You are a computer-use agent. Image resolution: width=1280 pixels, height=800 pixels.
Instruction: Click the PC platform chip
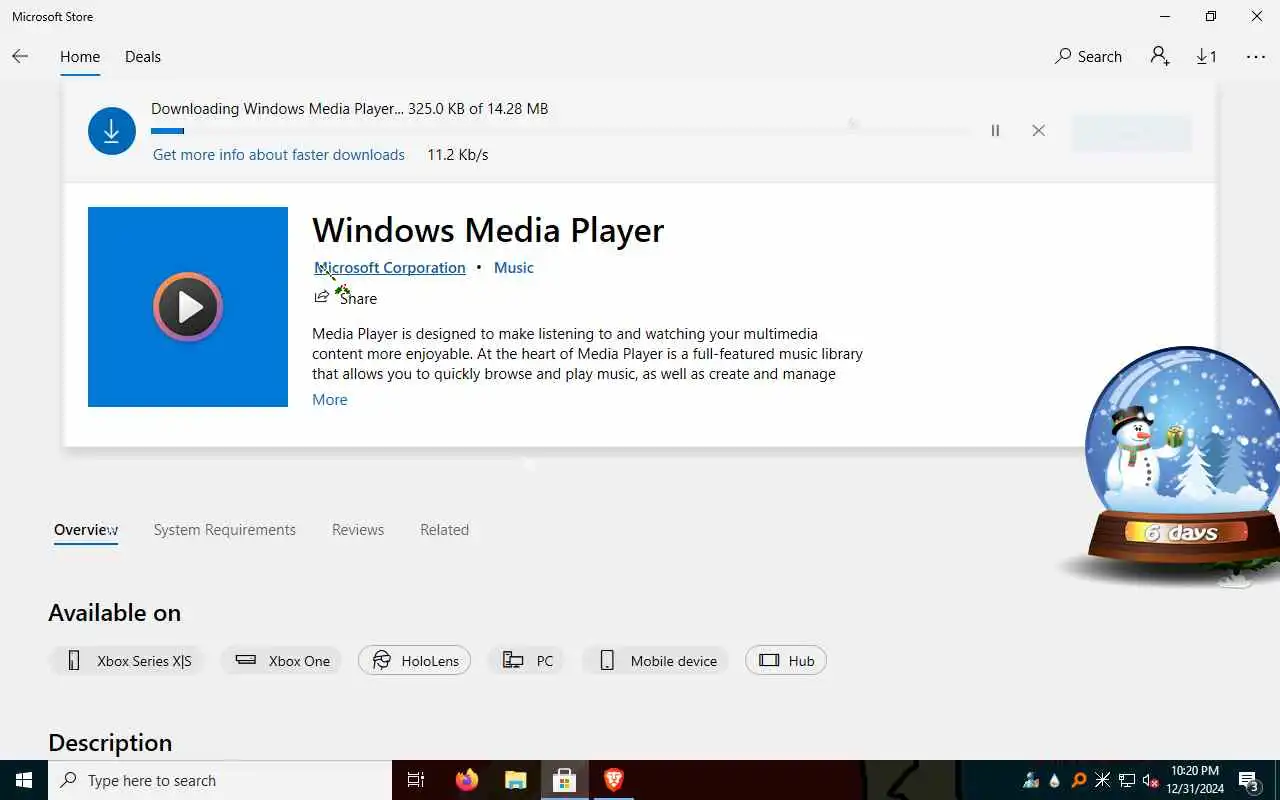tap(526, 661)
